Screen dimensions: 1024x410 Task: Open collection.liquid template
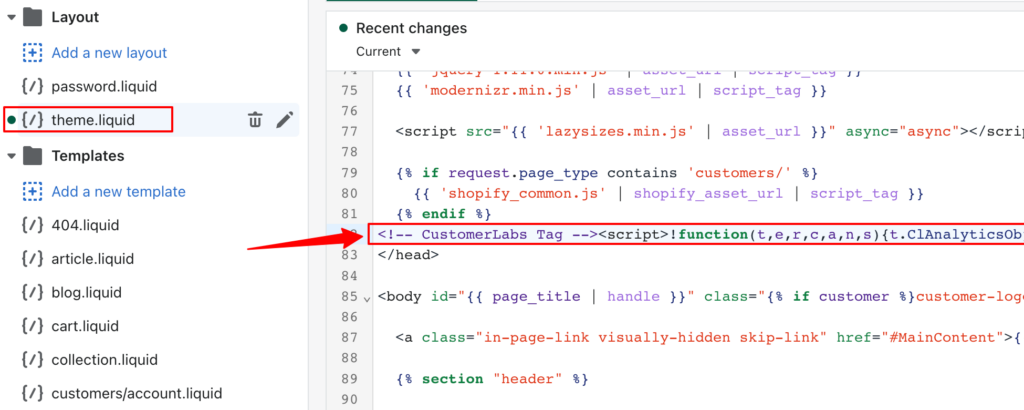[104, 360]
